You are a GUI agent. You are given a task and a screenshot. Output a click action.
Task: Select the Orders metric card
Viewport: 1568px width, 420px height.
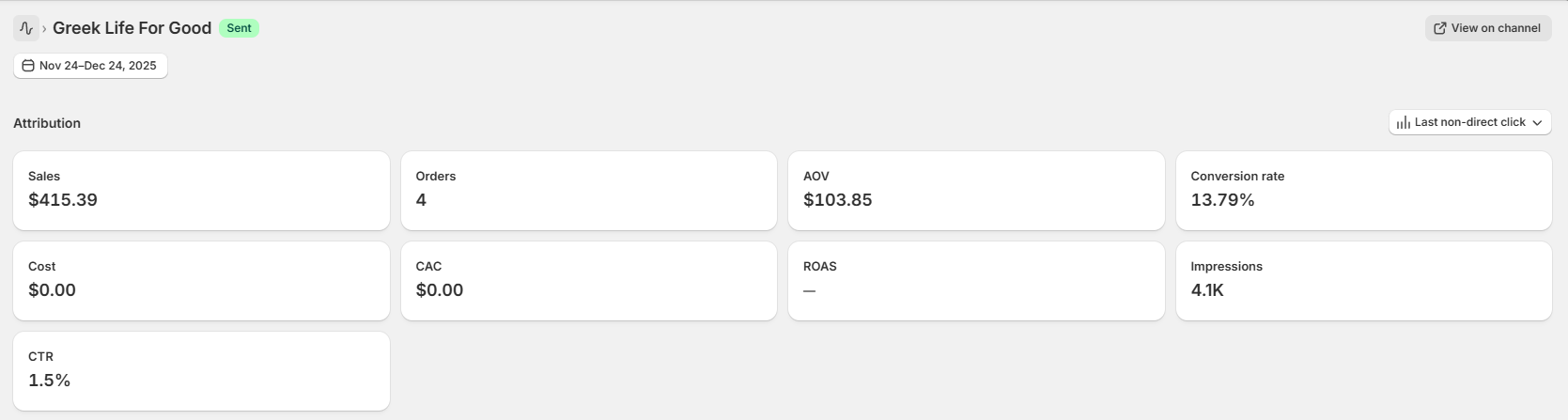coord(588,190)
